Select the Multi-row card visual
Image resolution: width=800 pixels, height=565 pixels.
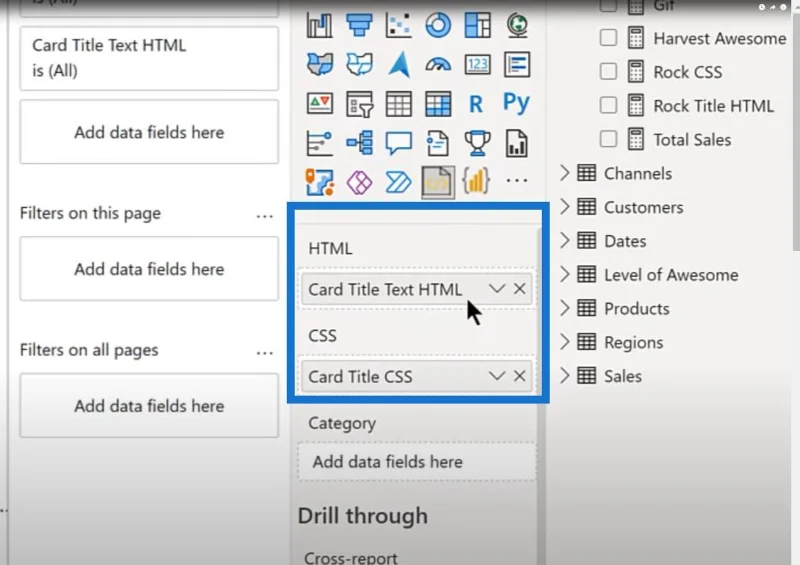click(517, 64)
